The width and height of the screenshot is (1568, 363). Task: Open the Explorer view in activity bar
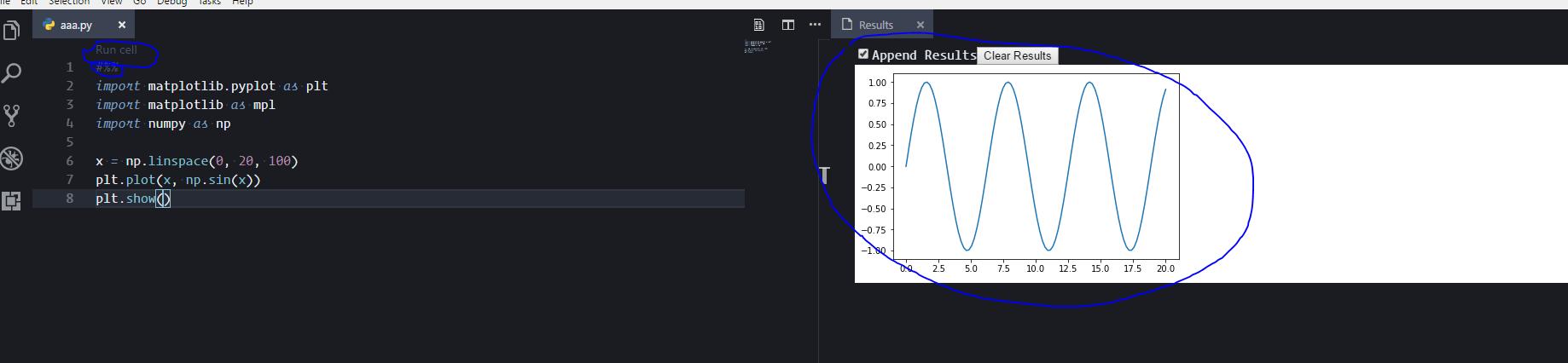pyautogui.click(x=11, y=32)
